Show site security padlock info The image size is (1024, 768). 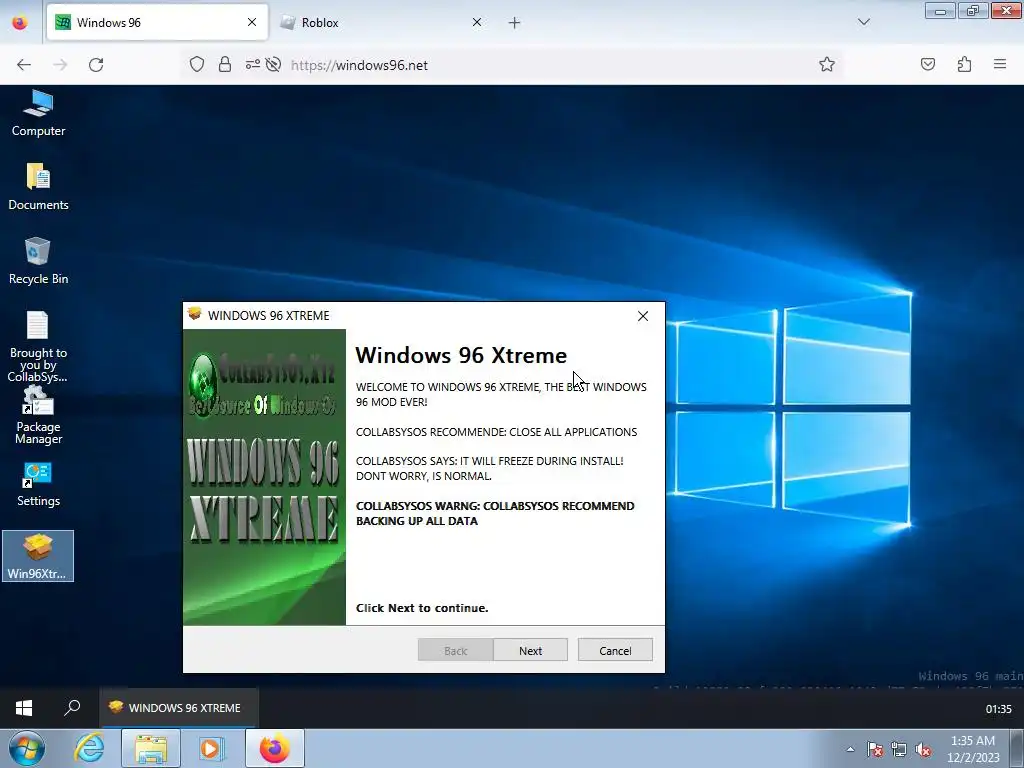[x=225, y=64]
